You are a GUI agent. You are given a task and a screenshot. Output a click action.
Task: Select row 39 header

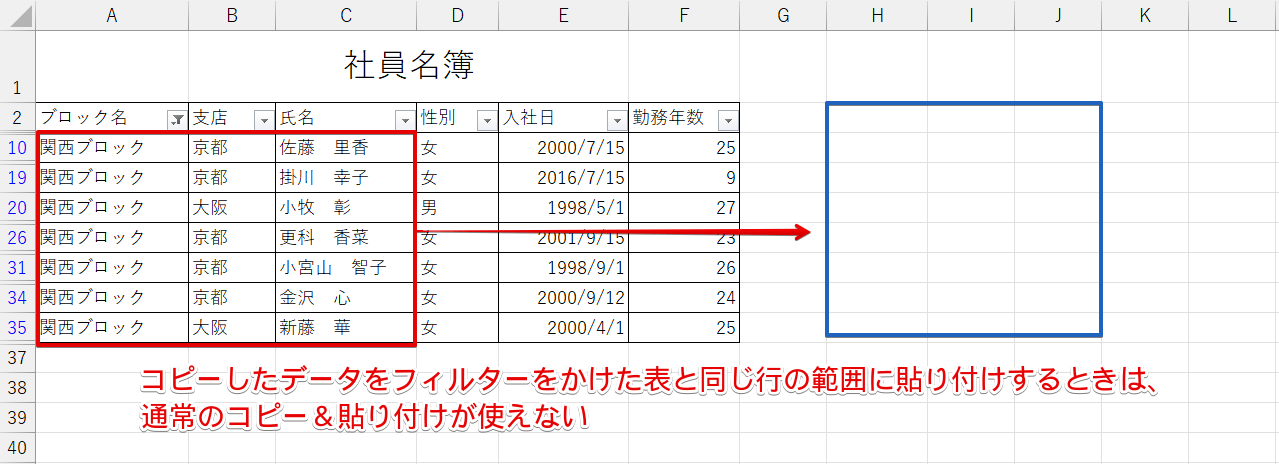pyautogui.click(x=17, y=417)
